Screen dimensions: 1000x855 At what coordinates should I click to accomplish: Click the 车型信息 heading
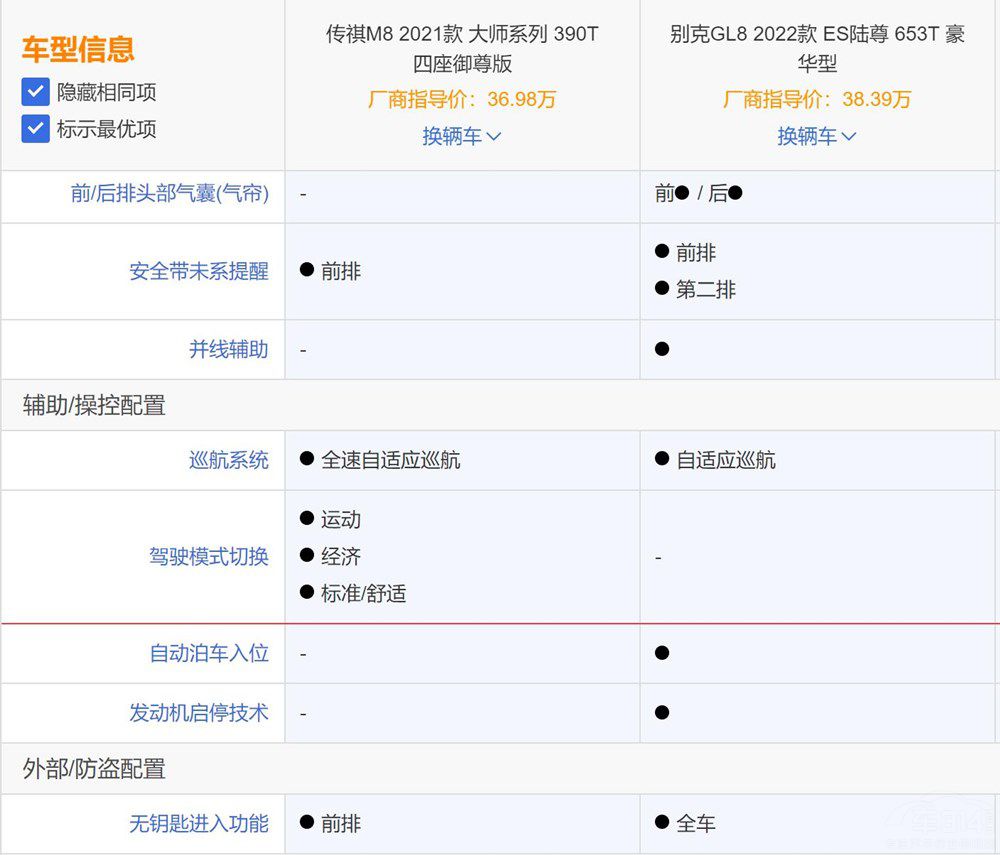(x=78, y=49)
